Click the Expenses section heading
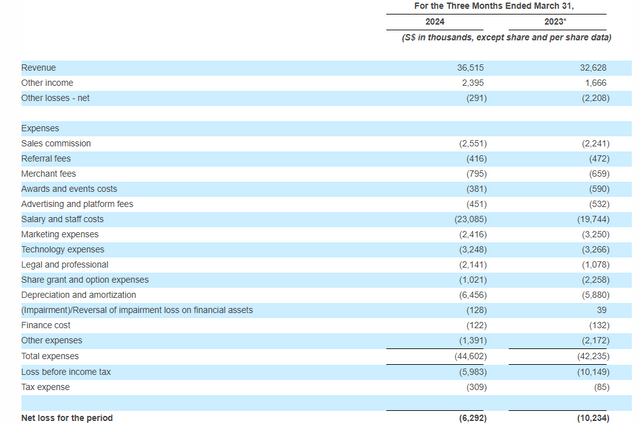Viewport: 640px width, 426px height. pyautogui.click(x=41, y=128)
